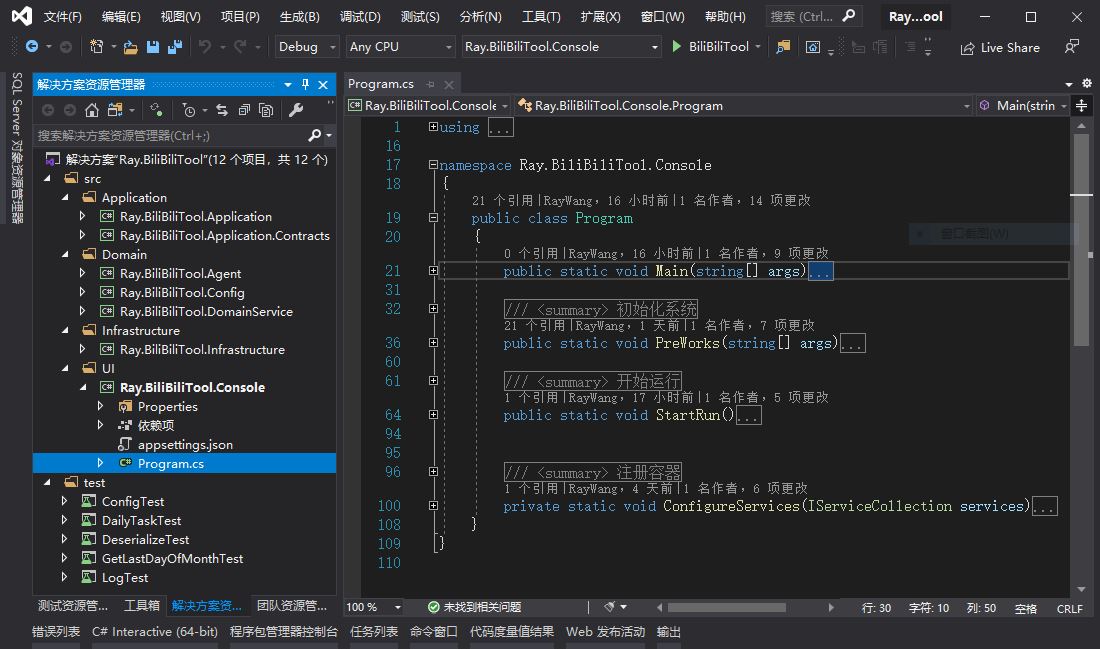Toggle Show All Files in Solution Explorer
This screenshot has height=649, width=1100.
click(x=266, y=110)
